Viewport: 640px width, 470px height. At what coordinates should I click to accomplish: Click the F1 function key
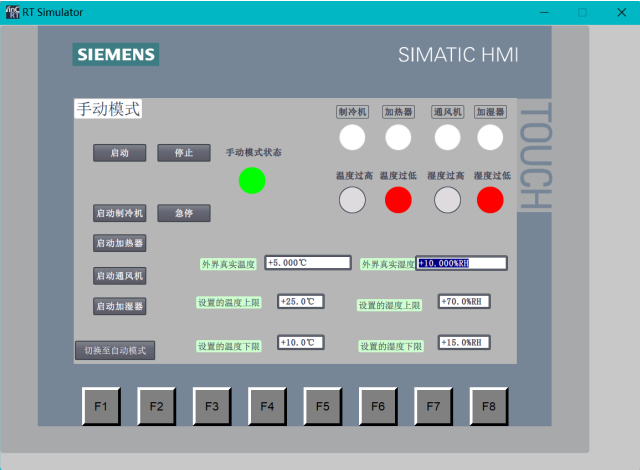coord(101,406)
